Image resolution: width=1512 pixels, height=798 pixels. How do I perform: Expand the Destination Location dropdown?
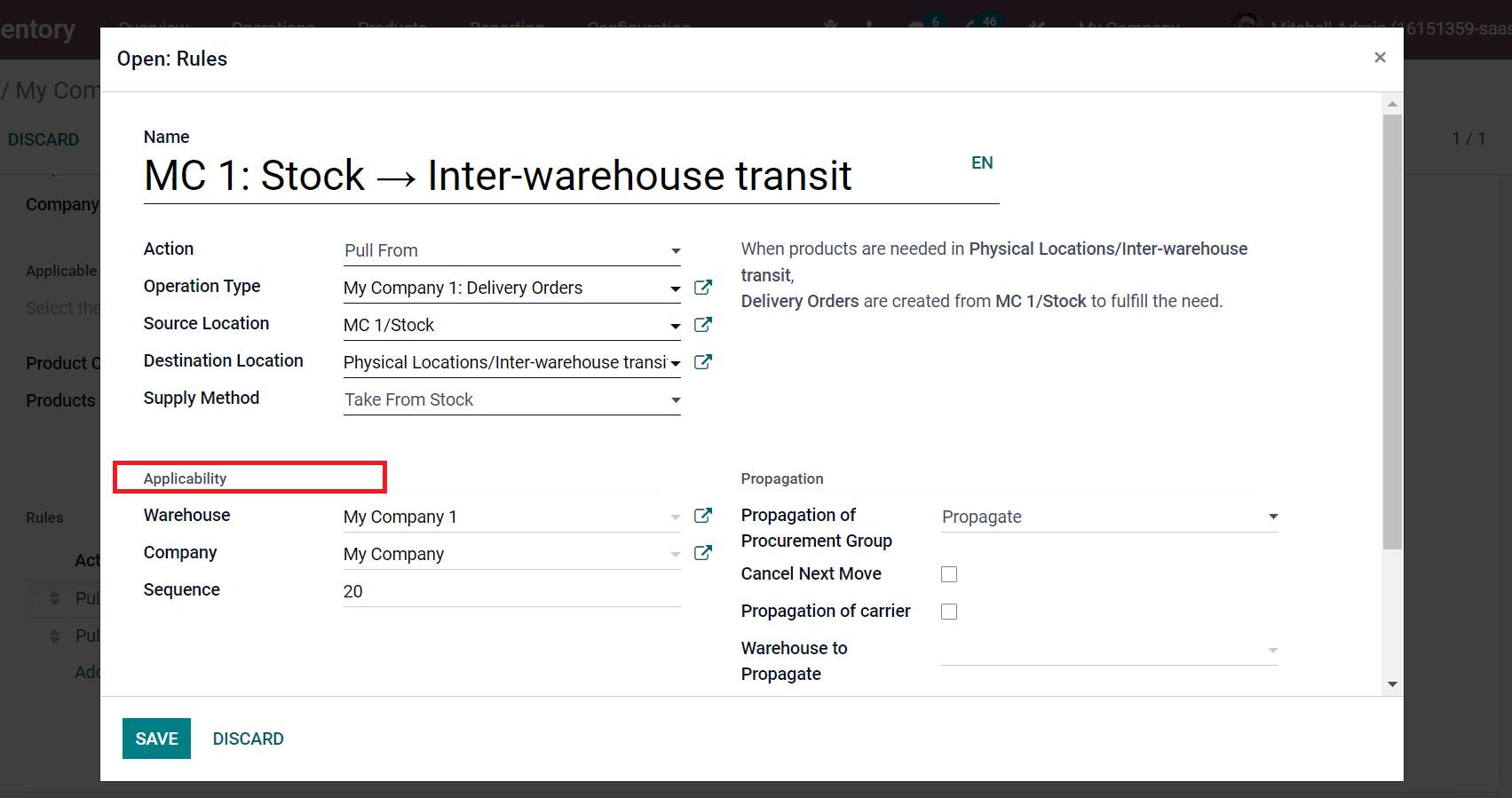click(x=675, y=363)
